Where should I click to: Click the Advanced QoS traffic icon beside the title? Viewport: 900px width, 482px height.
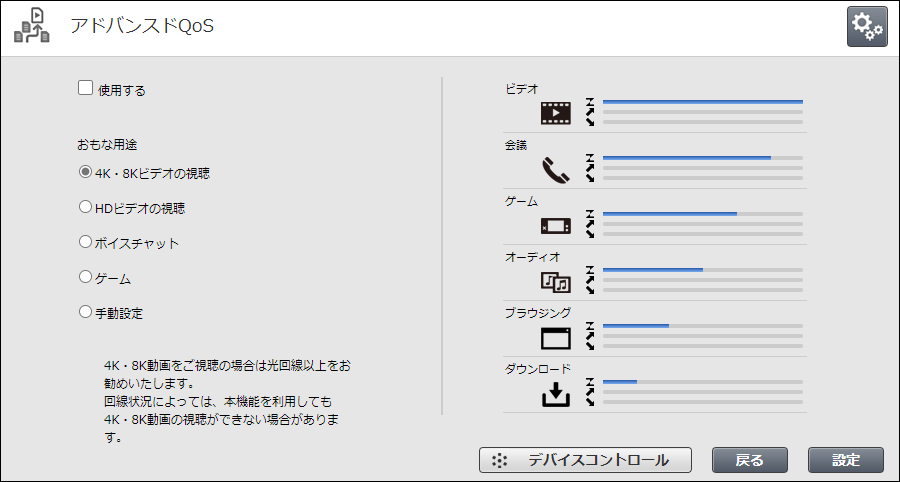click(x=32, y=26)
